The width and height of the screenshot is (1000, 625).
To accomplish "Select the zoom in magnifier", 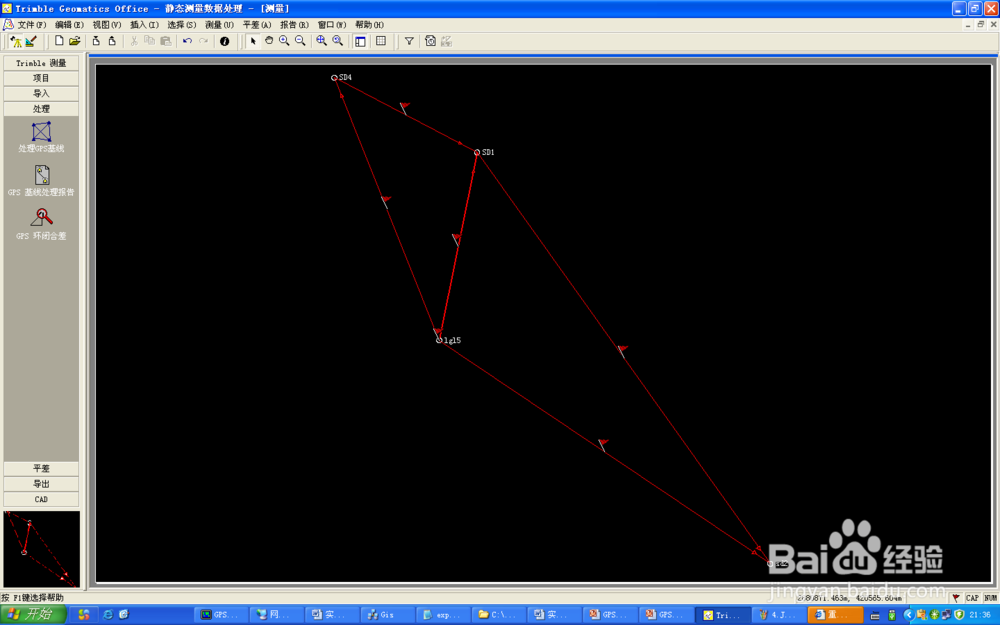I will pos(284,41).
